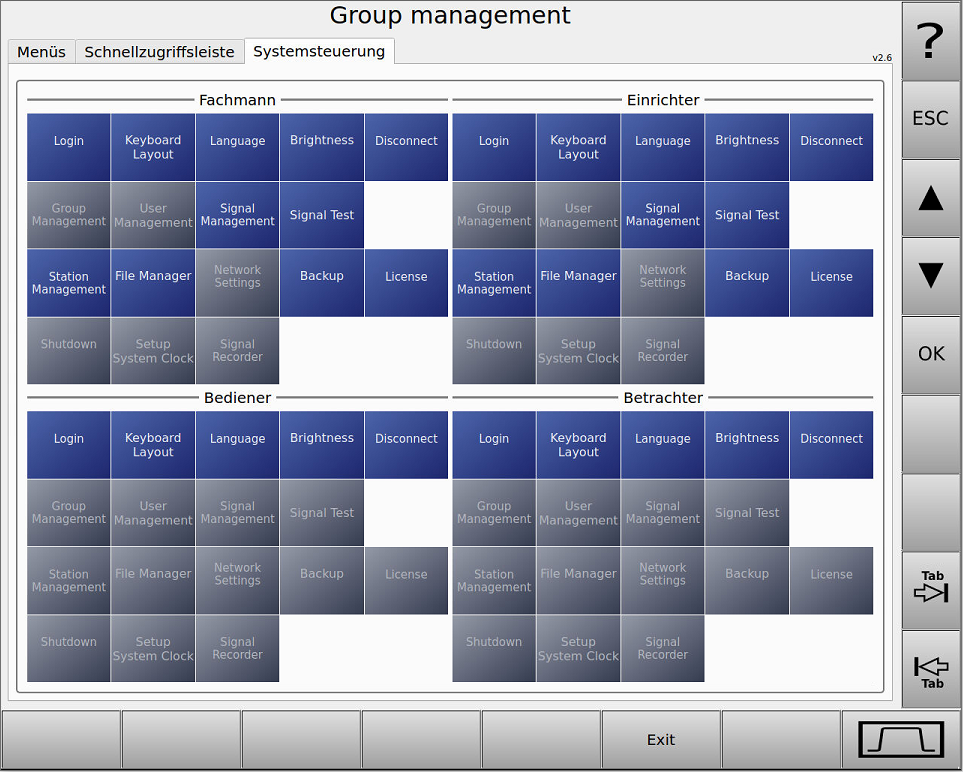Click the up arrow navigation icon

point(929,198)
